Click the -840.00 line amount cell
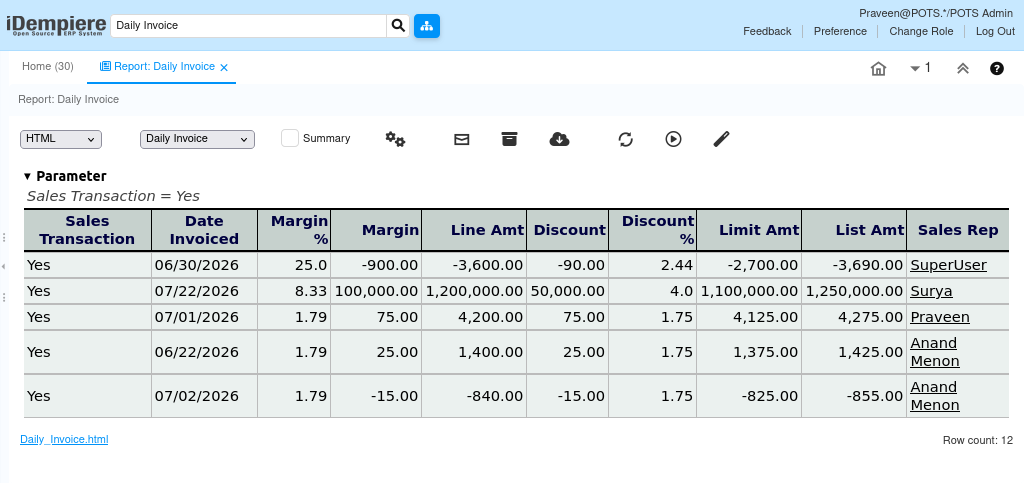The image size is (1024, 483). coord(474,396)
